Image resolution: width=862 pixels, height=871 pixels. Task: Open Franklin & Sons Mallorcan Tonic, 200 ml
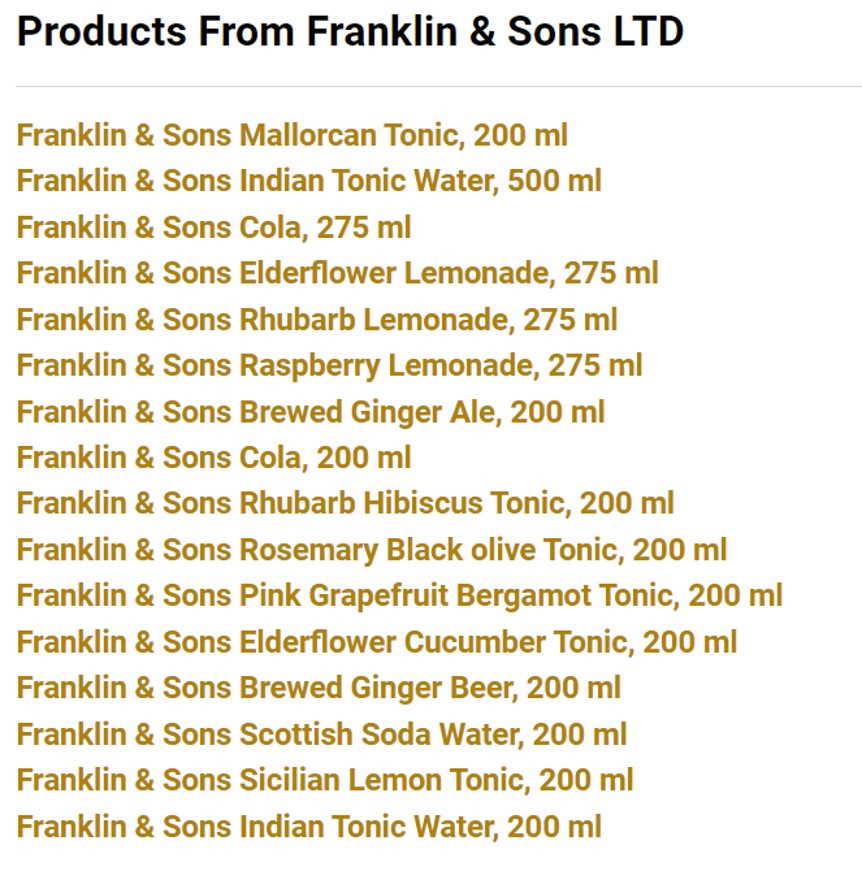point(292,135)
